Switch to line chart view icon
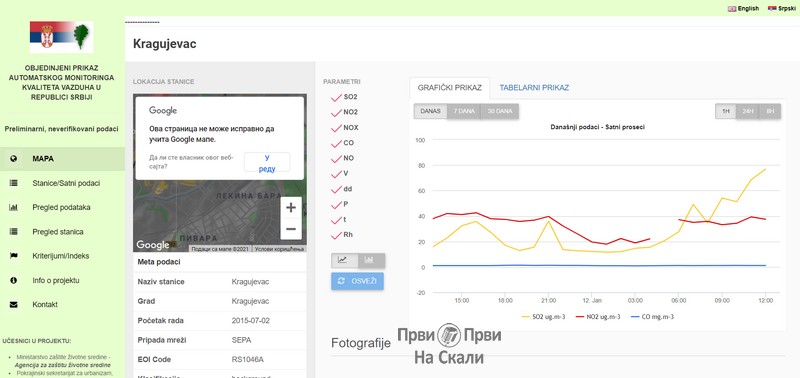This screenshot has width=800, height=378. [x=344, y=260]
